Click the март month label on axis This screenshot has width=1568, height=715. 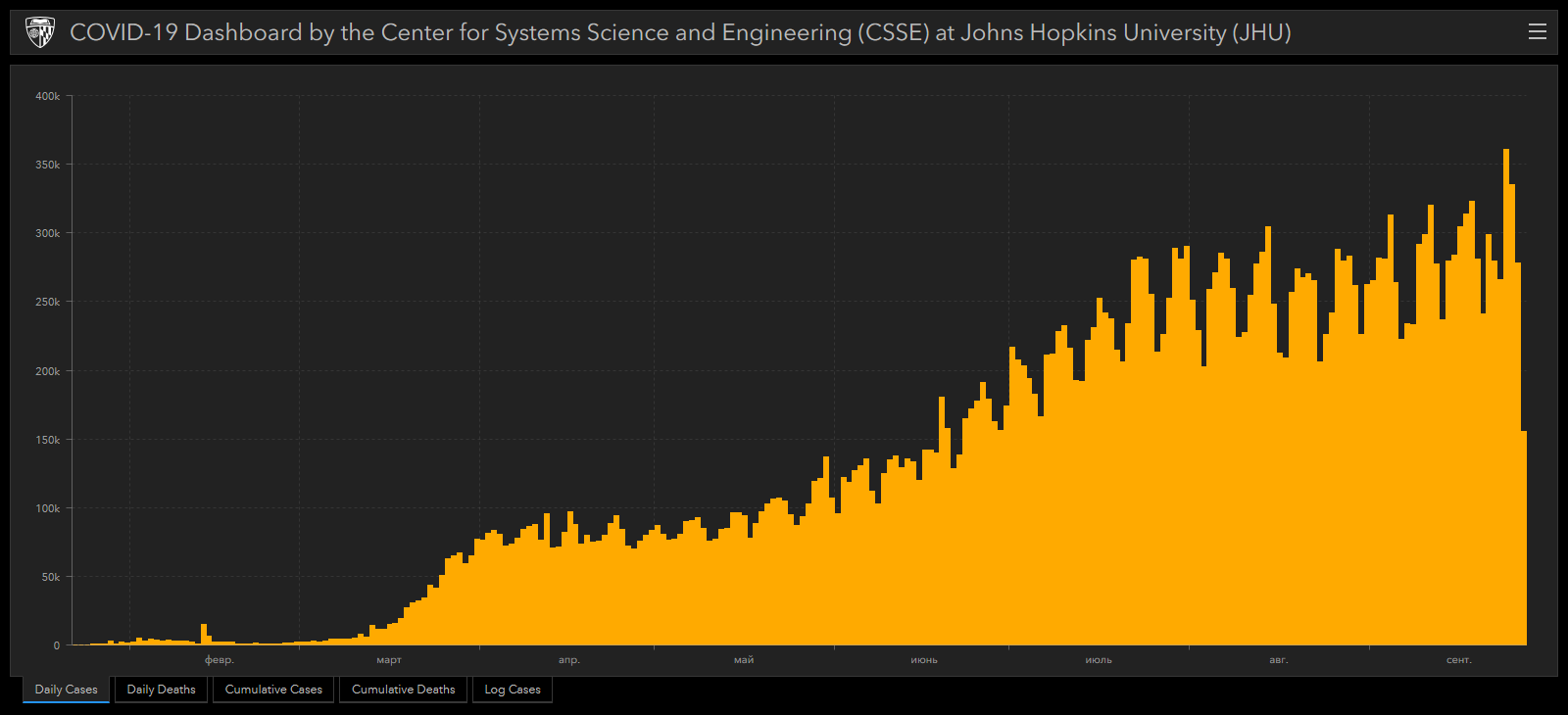[389, 660]
